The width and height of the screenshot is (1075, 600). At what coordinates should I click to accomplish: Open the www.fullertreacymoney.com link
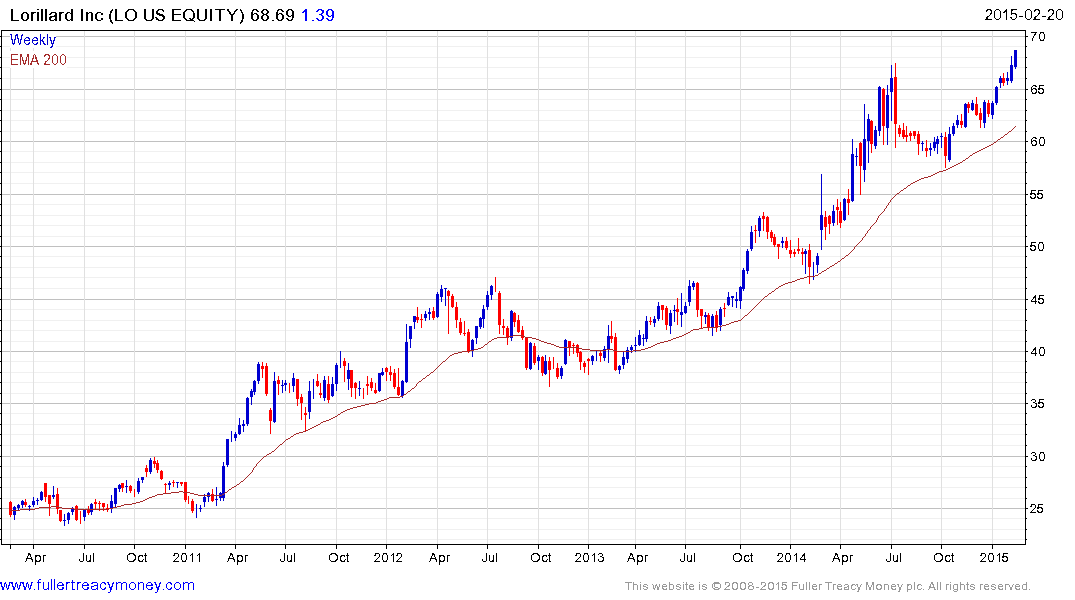(x=98, y=585)
